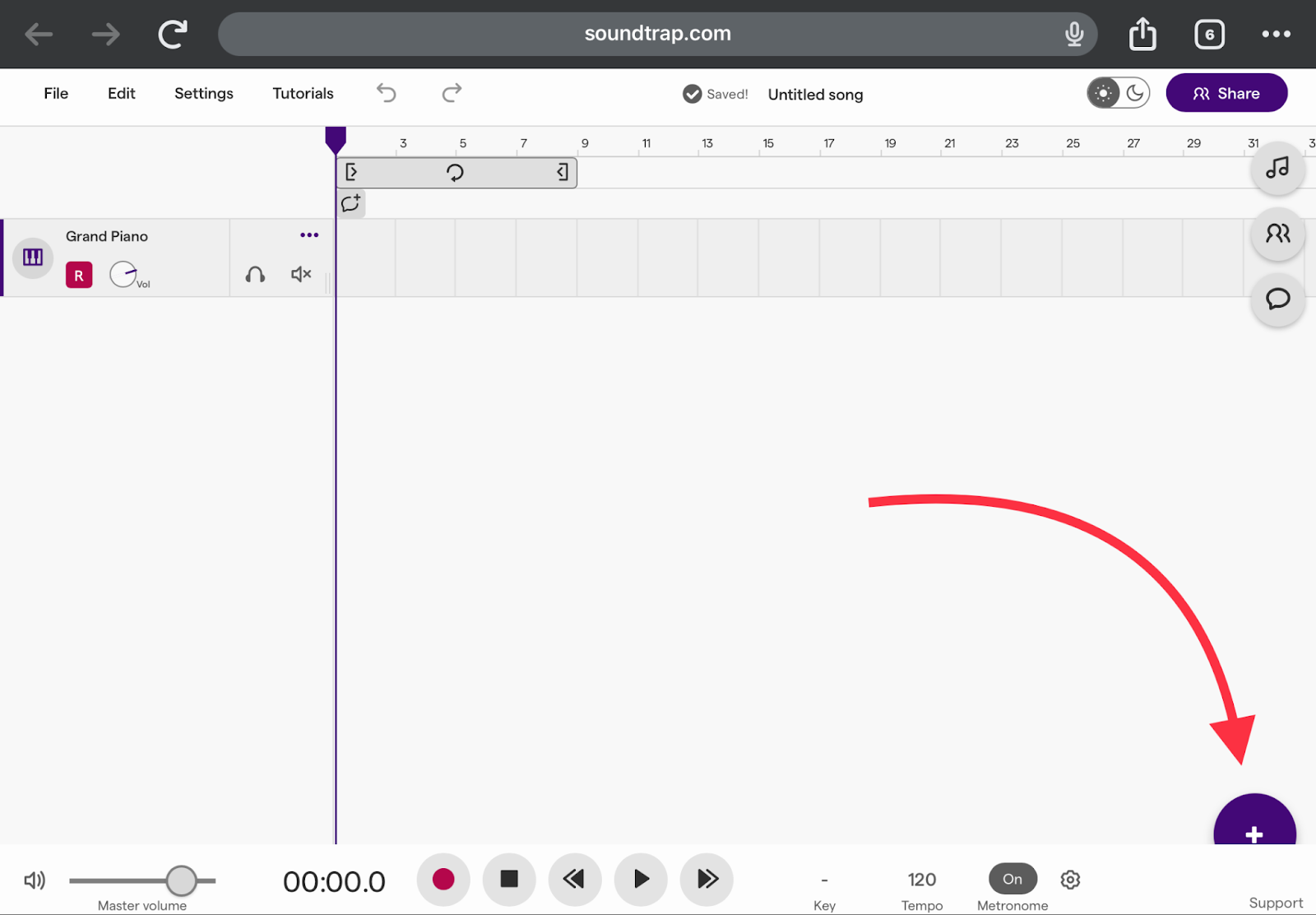
Task: Mute the Grand Piano track
Action: (x=301, y=274)
